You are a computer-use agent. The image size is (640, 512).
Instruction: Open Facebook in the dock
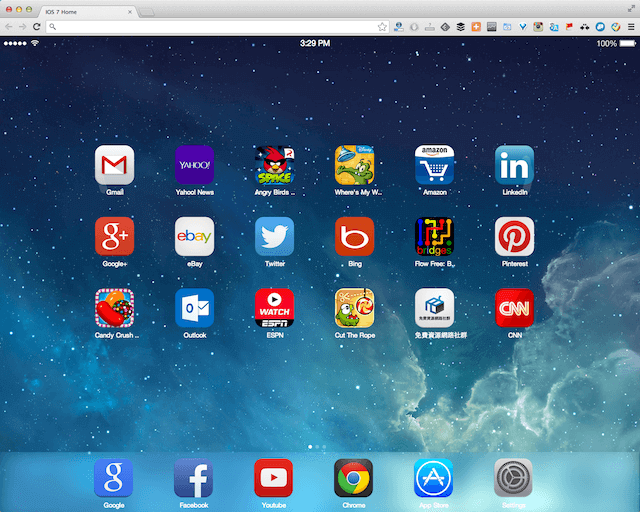pyautogui.click(x=193, y=478)
